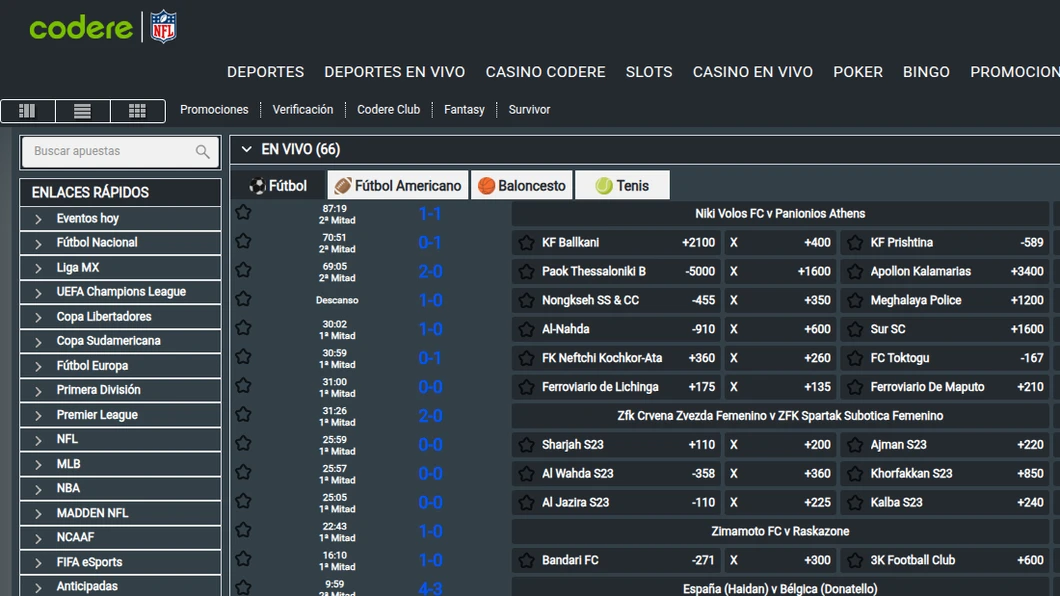Open CASINO CODERE menu
The height and width of the screenshot is (596, 1060).
pyautogui.click(x=546, y=72)
